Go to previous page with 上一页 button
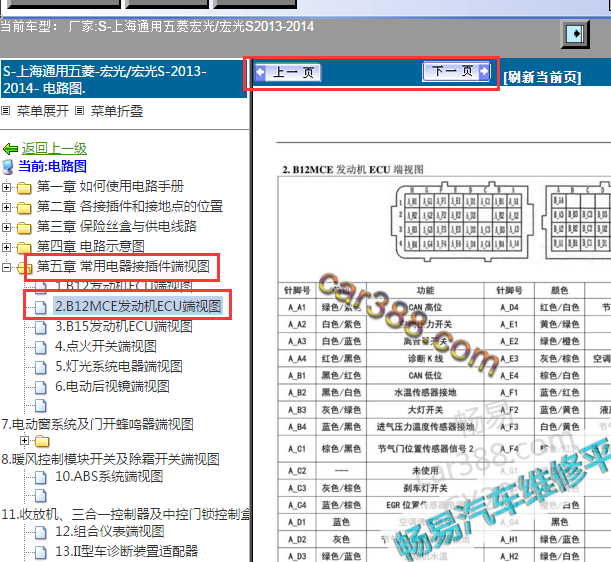Screen dimensions: 611x562 288,73
